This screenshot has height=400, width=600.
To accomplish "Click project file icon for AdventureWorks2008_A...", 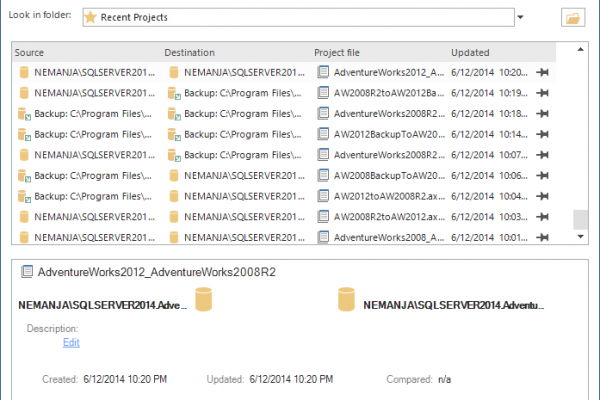I will [323, 237].
